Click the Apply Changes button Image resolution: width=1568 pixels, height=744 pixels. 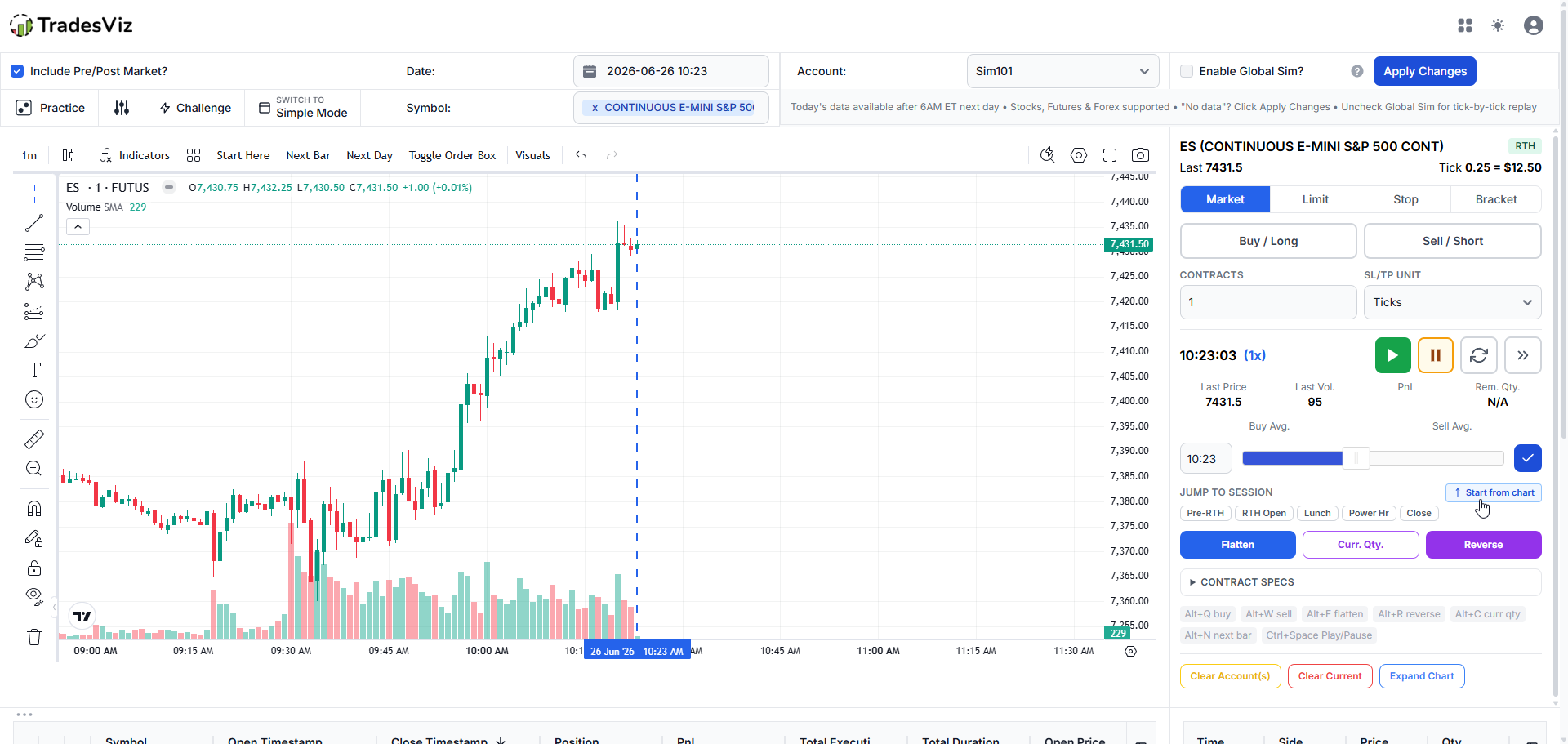pyautogui.click(x=1425, y=71)
